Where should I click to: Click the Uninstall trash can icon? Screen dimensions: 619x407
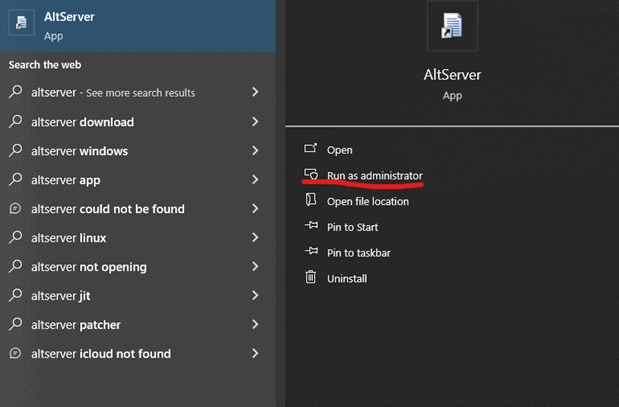[311, 278]
